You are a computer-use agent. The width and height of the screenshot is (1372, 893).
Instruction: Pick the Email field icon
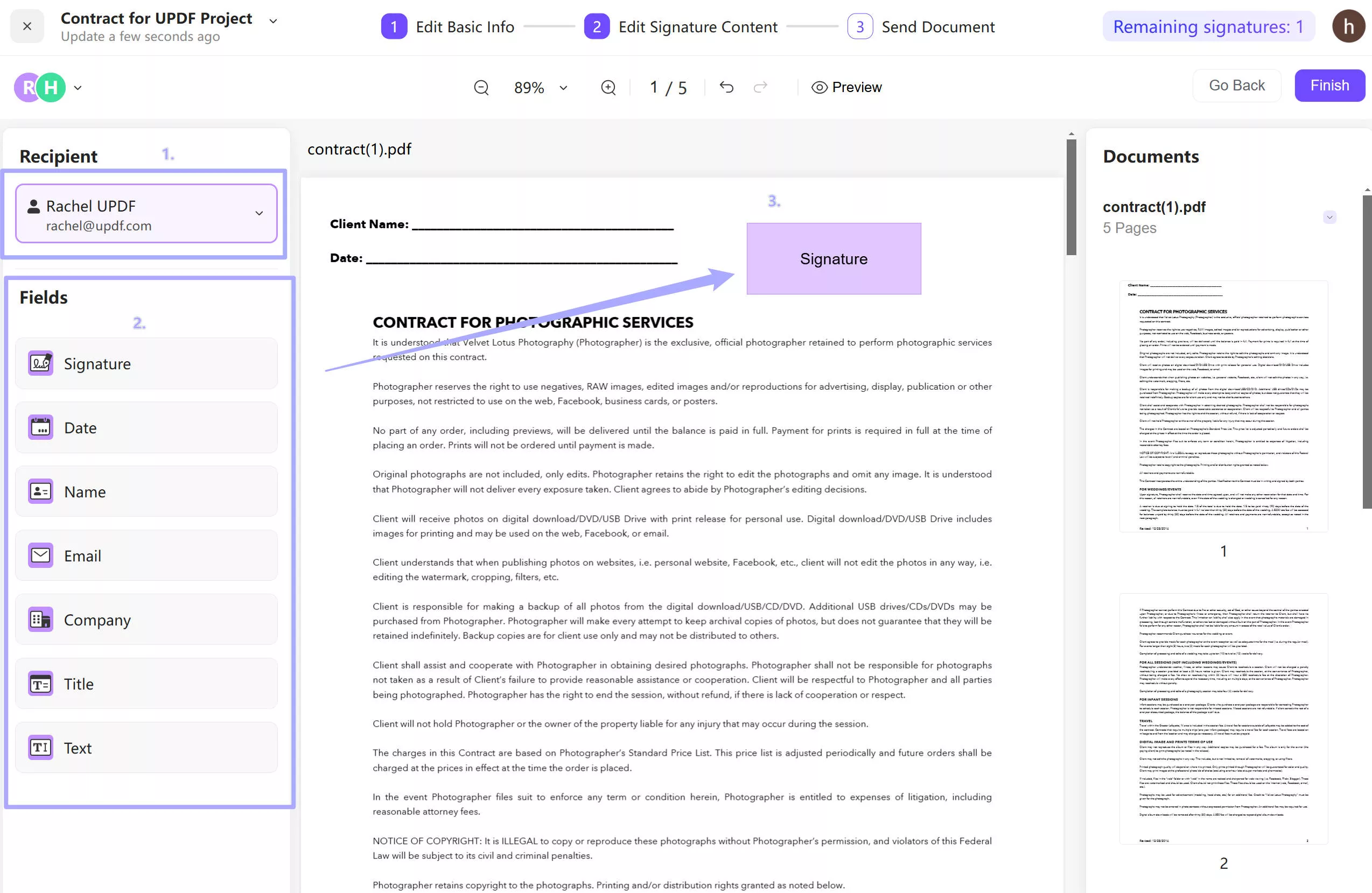coord(40,556)
